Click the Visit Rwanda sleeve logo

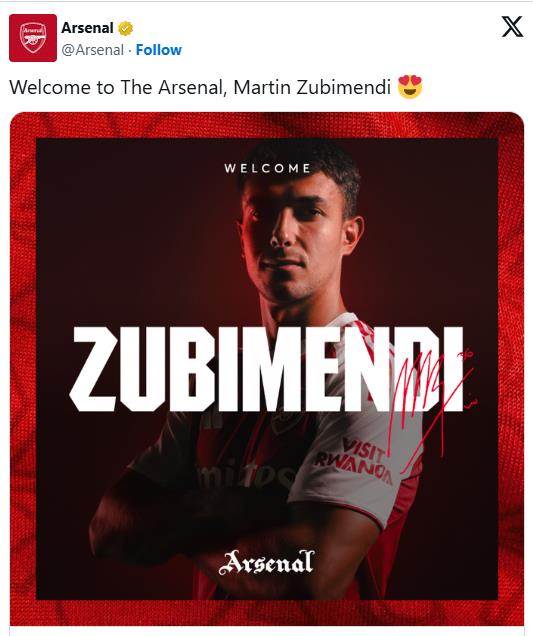(356, 461)
